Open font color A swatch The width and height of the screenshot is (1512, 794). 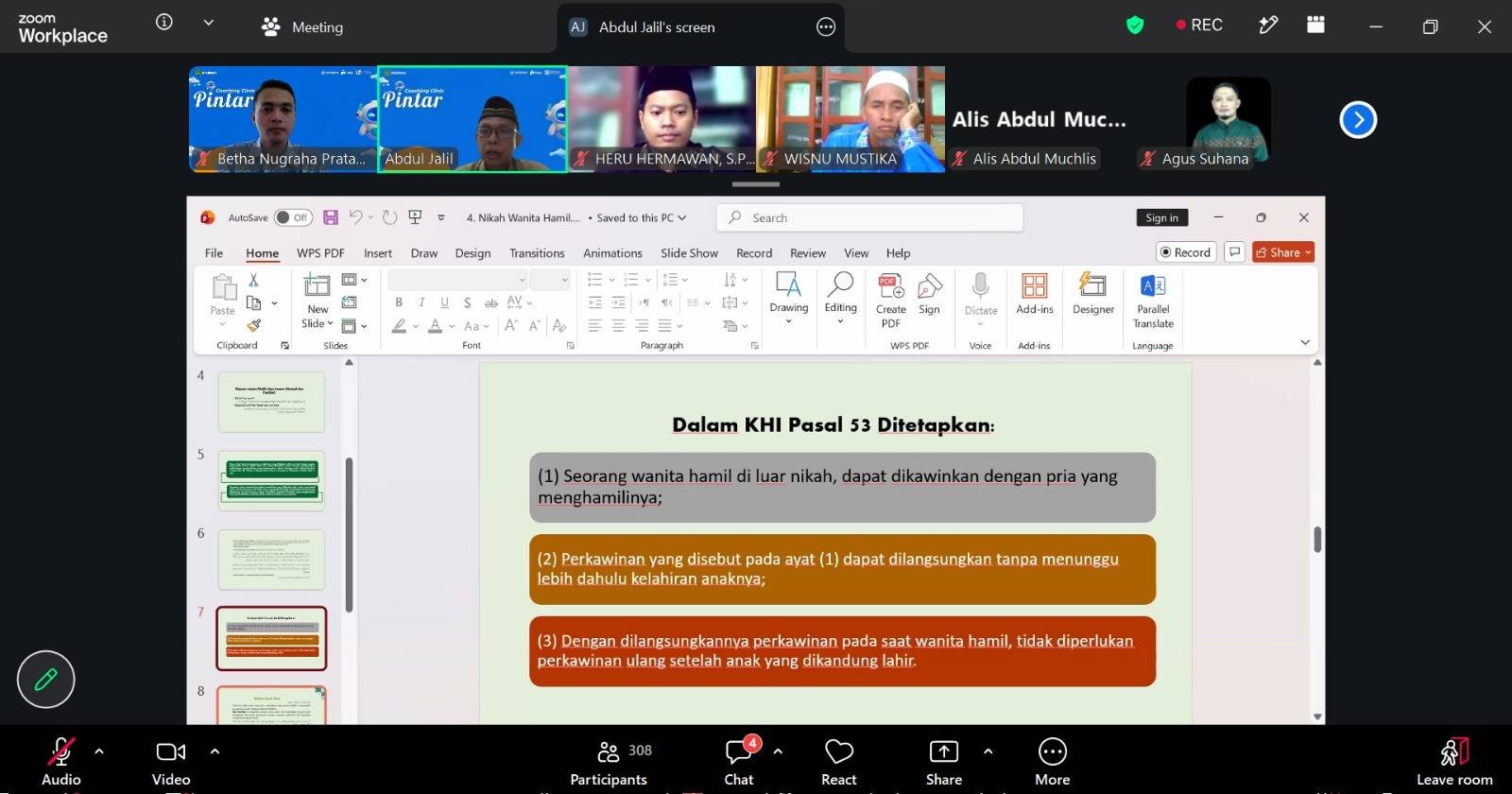tap(436, 326)
